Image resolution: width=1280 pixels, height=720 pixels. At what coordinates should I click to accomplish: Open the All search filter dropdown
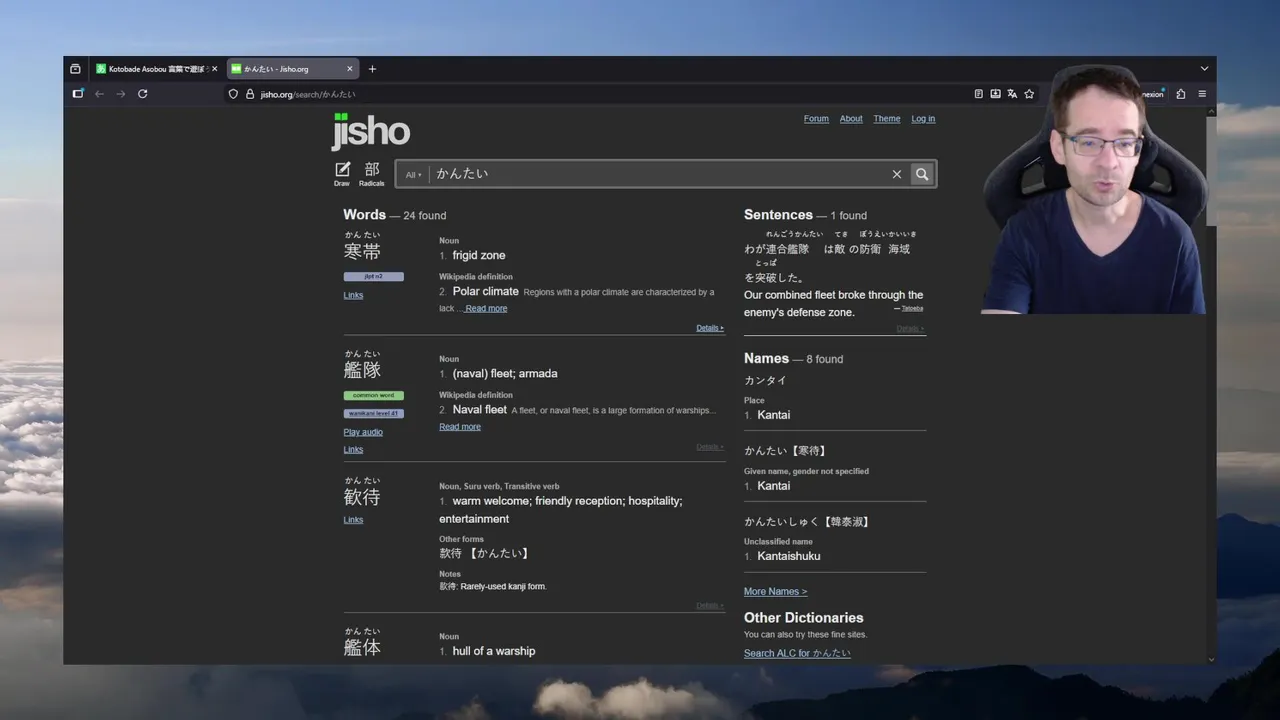[412, 174]
